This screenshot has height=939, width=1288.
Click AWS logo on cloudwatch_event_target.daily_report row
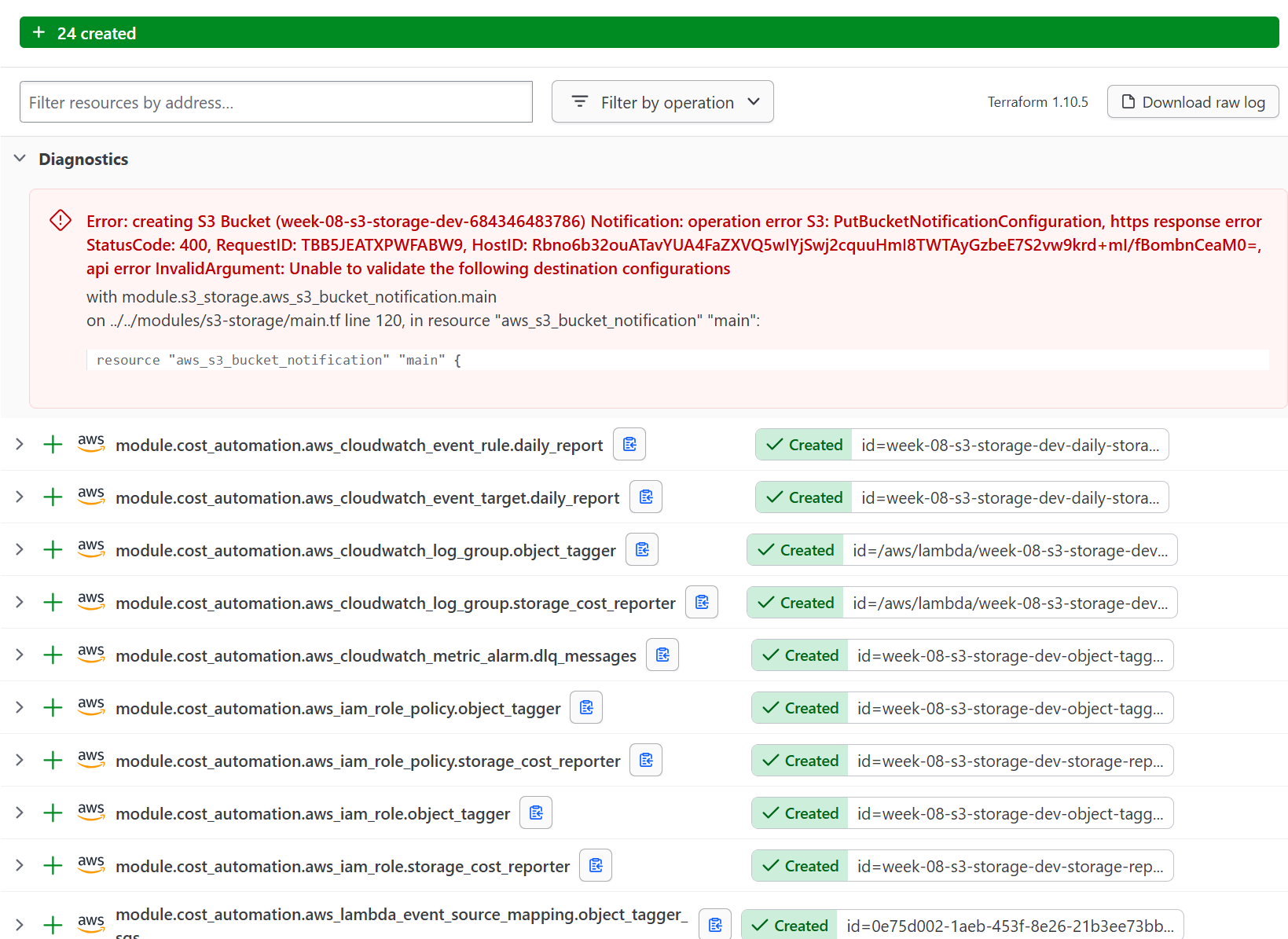[91, 495]
